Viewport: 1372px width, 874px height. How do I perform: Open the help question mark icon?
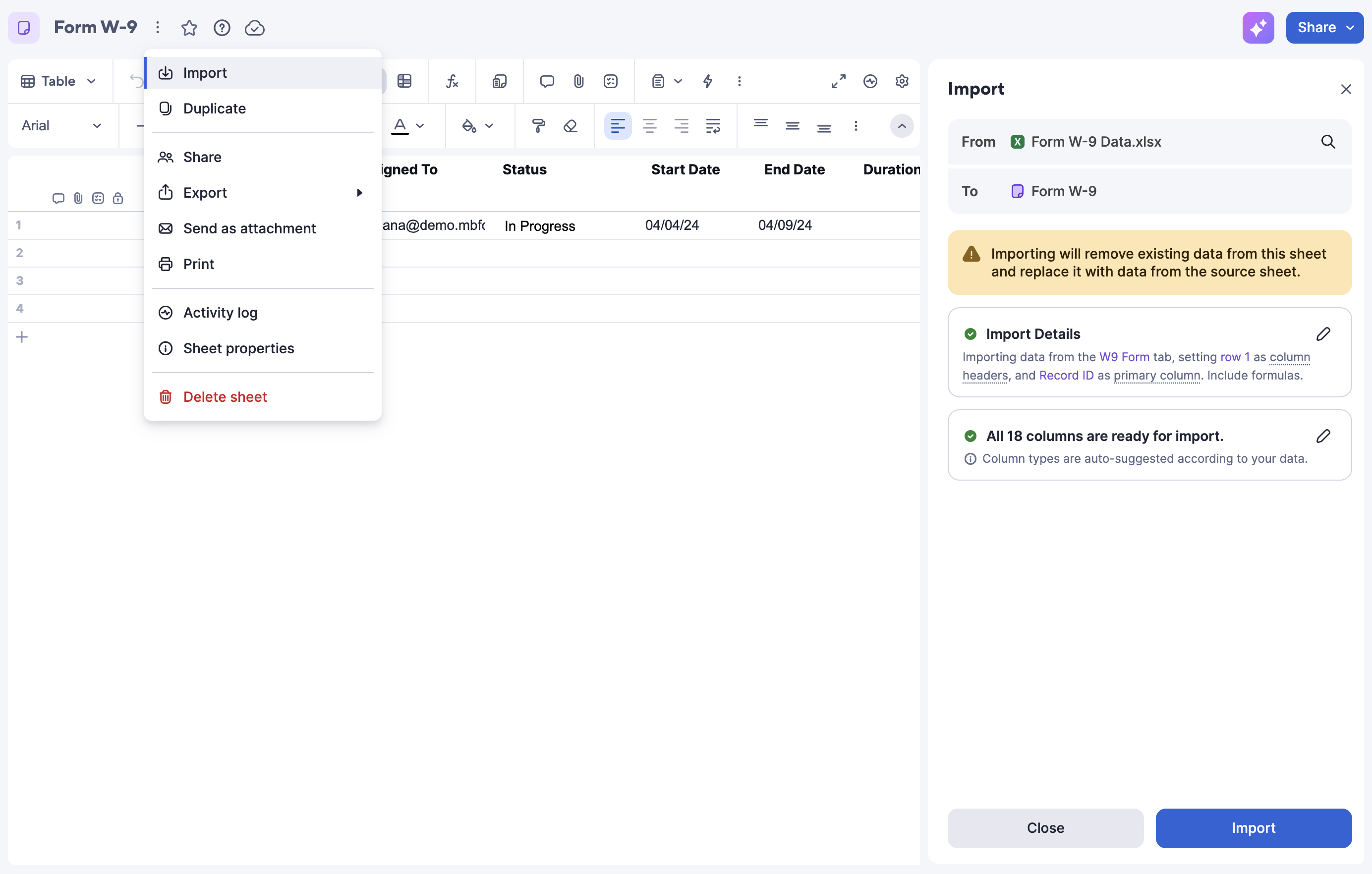pos(222,27)
